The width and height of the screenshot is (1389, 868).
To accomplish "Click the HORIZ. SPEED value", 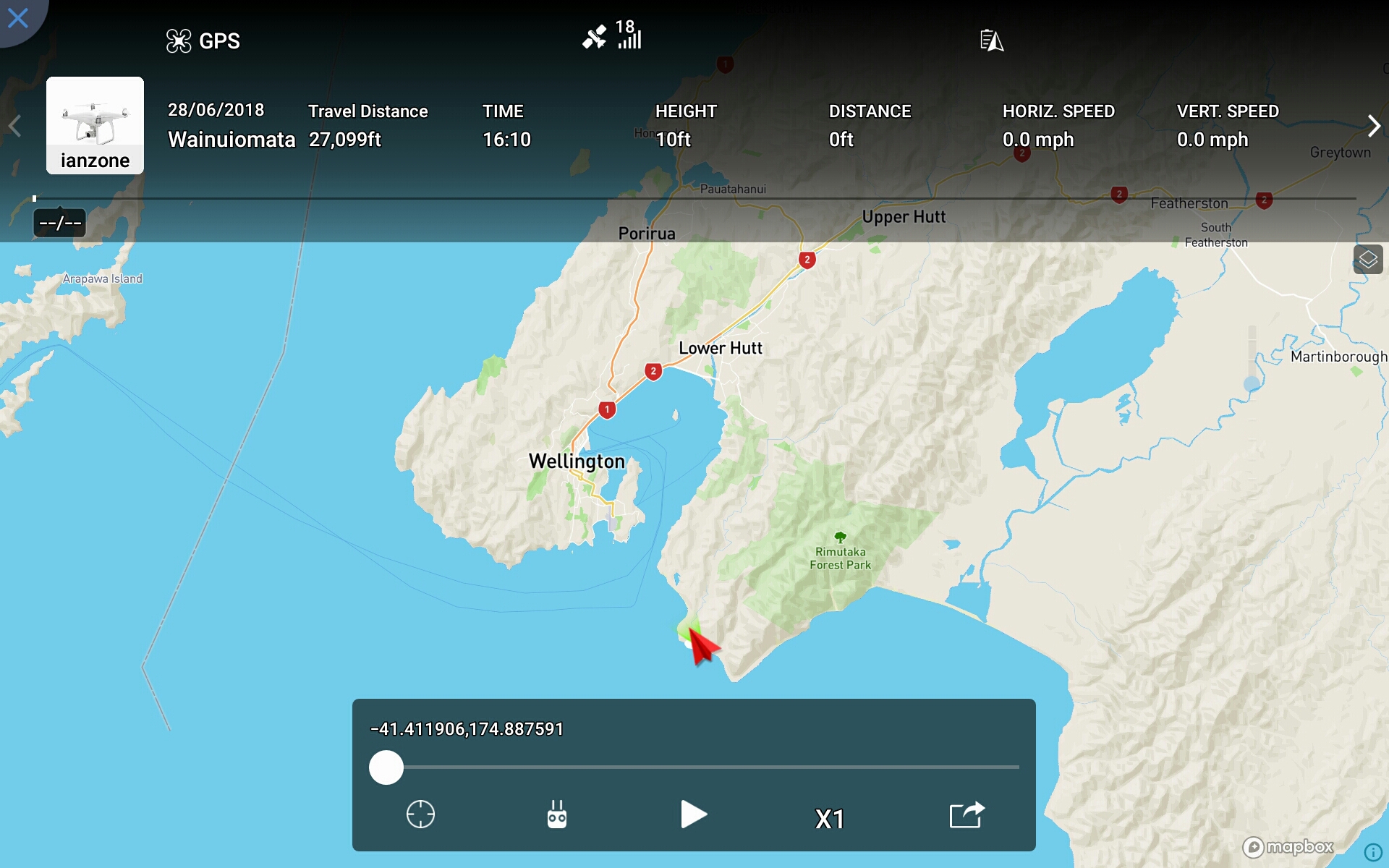I will [x=1038, y=140].
